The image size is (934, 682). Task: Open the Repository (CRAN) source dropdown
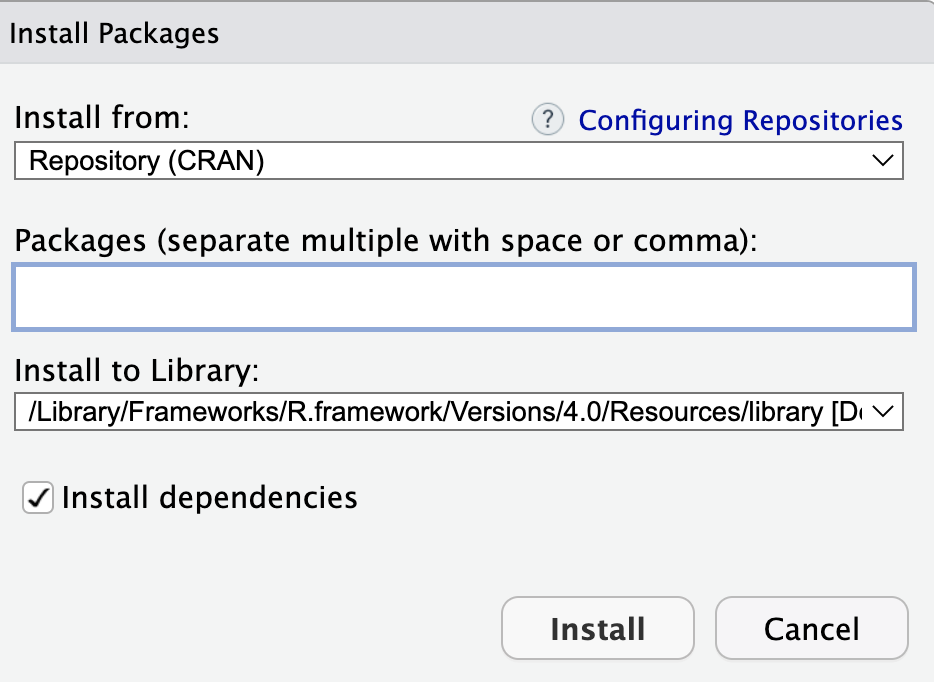point(458,160)
